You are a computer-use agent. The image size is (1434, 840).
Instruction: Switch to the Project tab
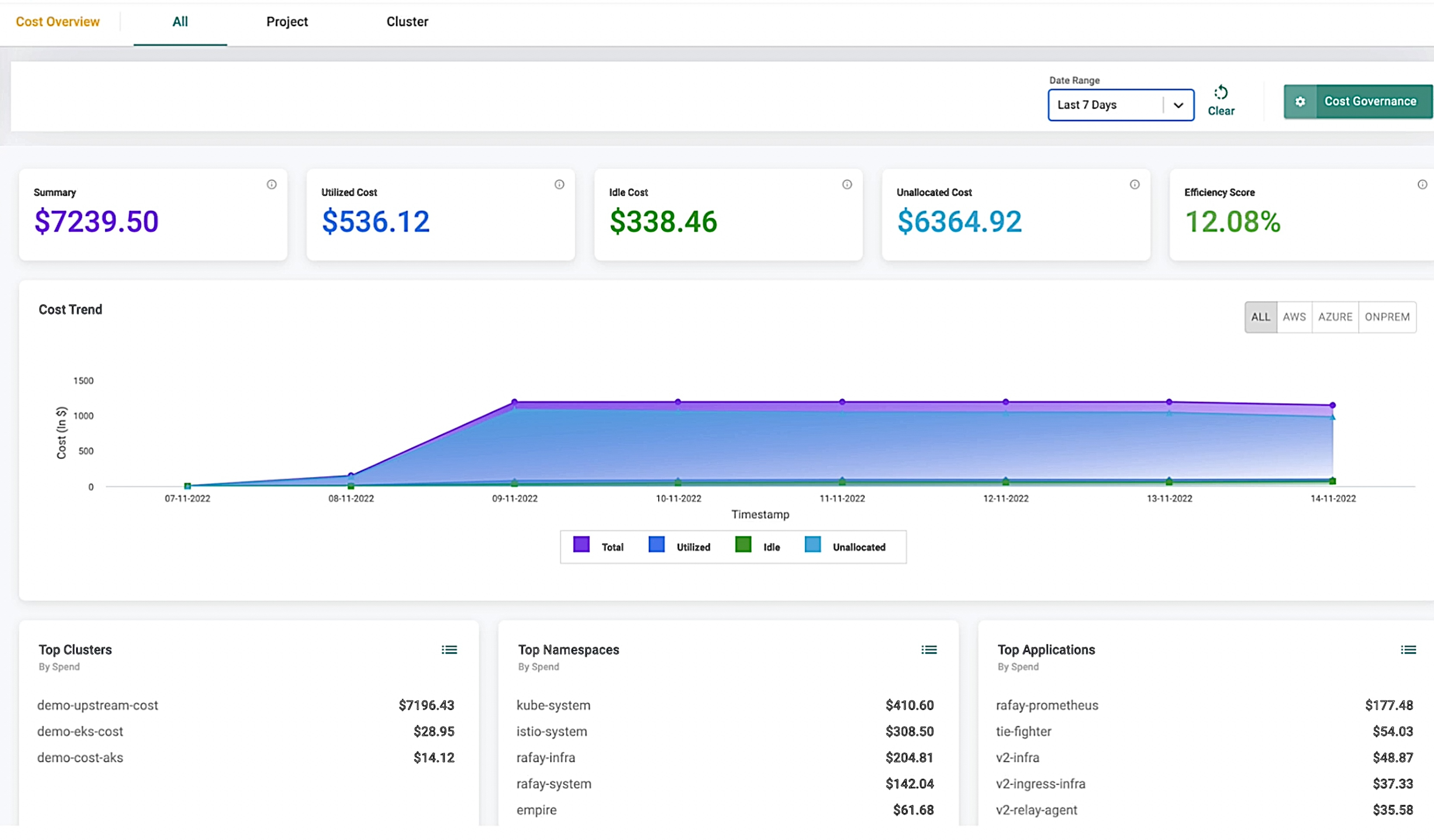pyautogui.click(x=287, y=22)
